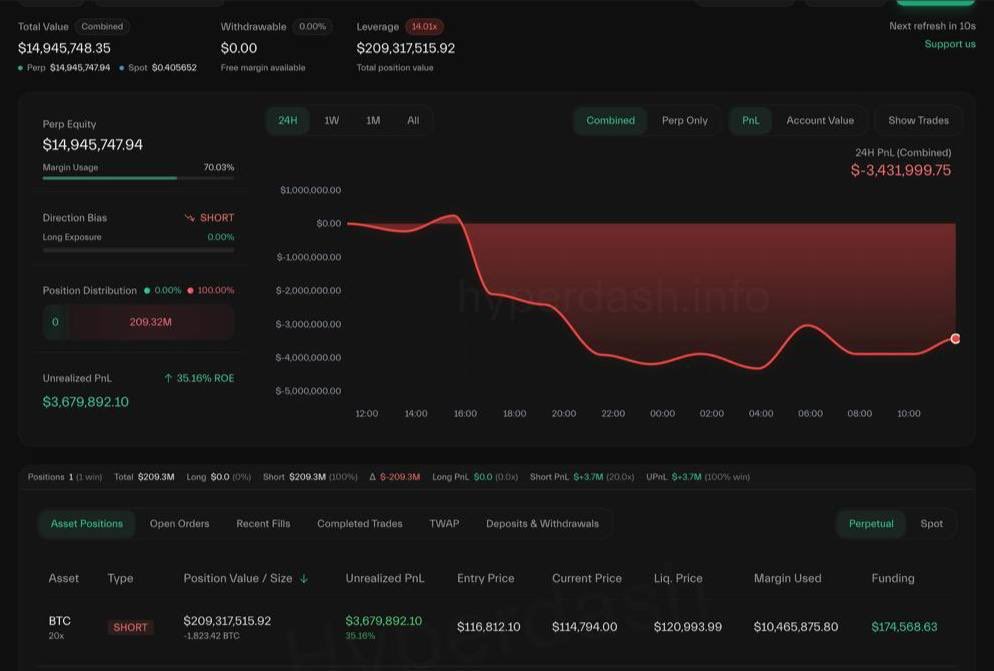Click the 14.01x leverage badge
994x671 pixels.
pyautogui.click(x=424, y=26)
